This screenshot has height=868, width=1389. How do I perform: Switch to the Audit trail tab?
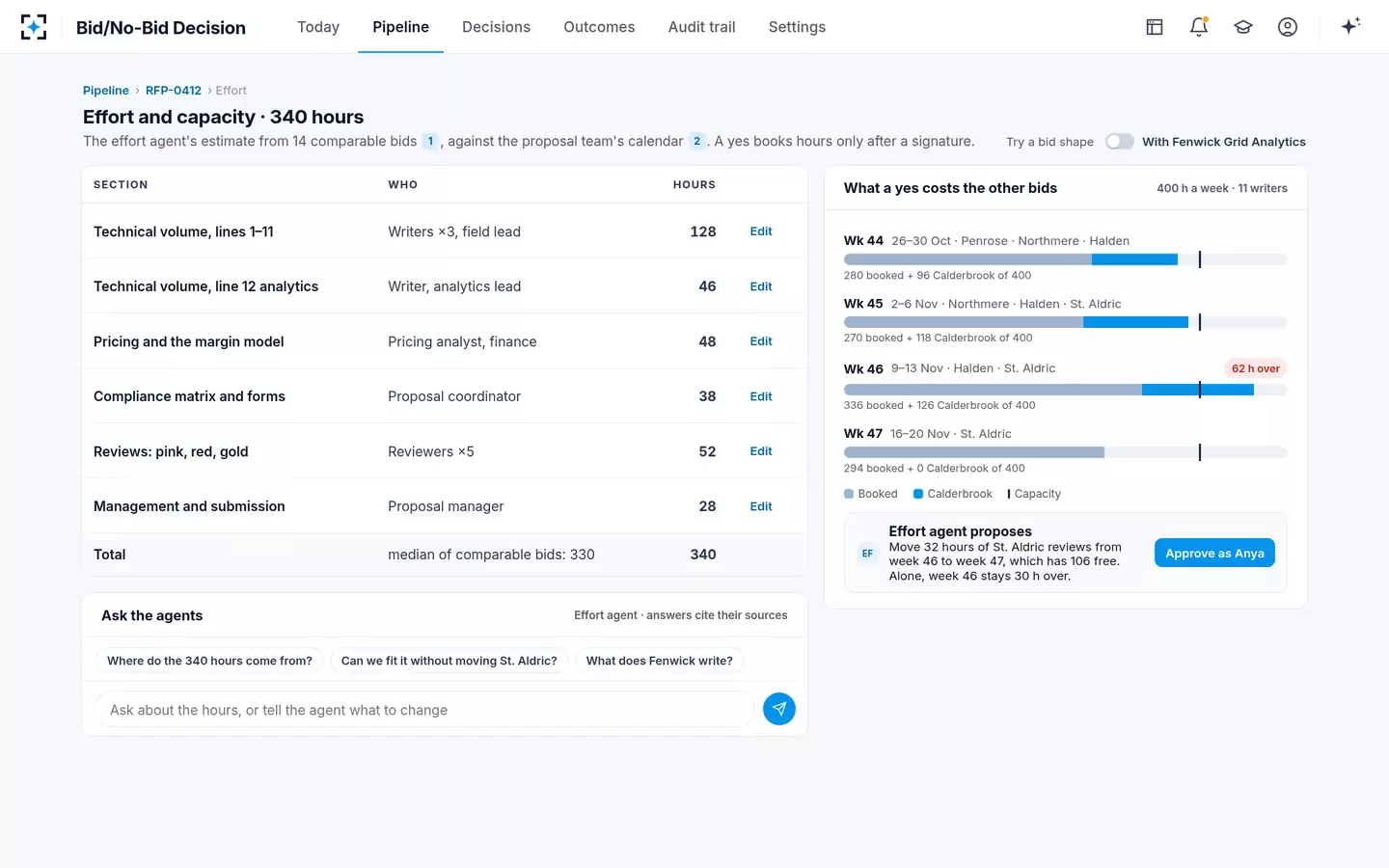pyautogui.click(x=701, y=27)
